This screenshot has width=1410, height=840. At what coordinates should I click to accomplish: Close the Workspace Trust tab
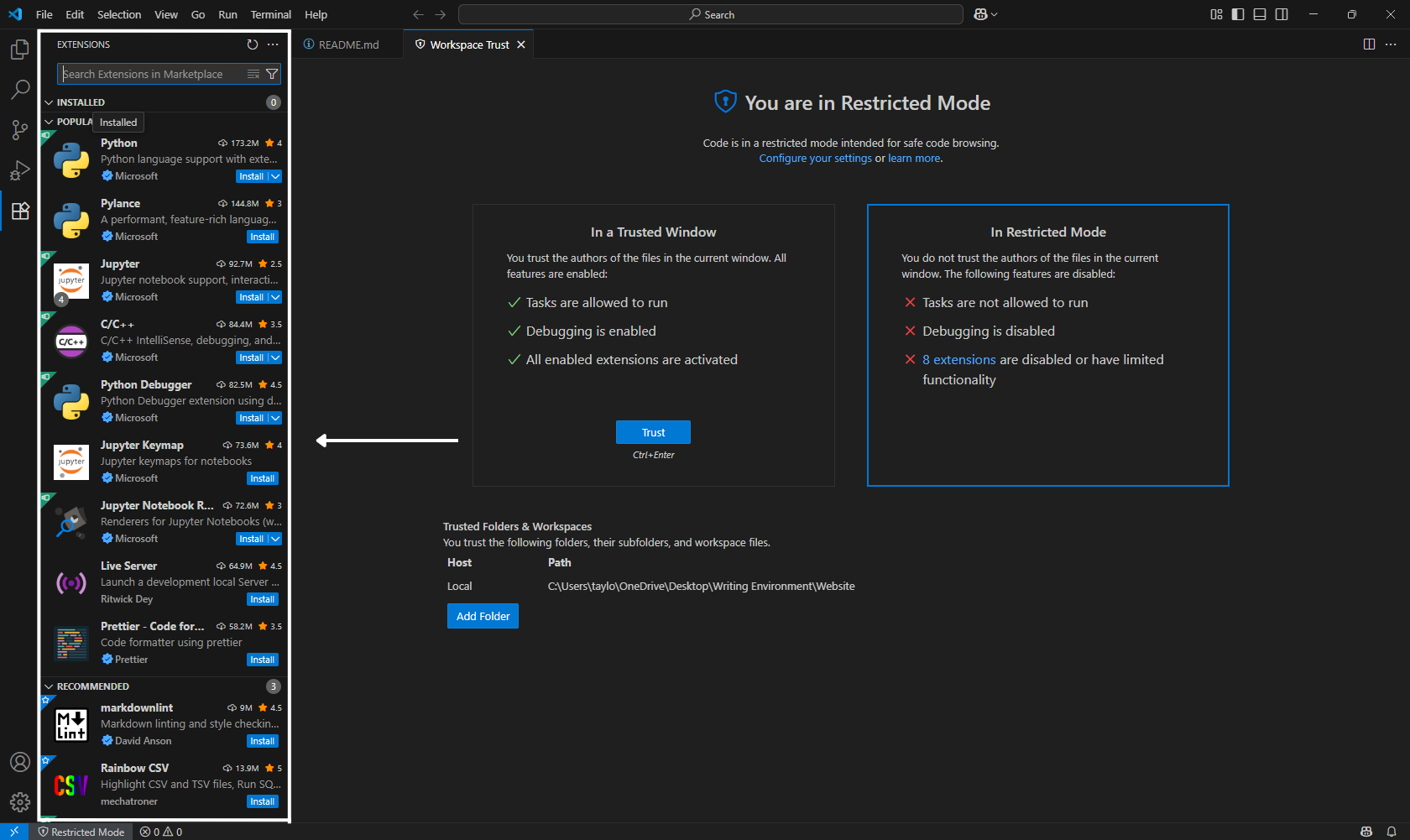point(521,44)
